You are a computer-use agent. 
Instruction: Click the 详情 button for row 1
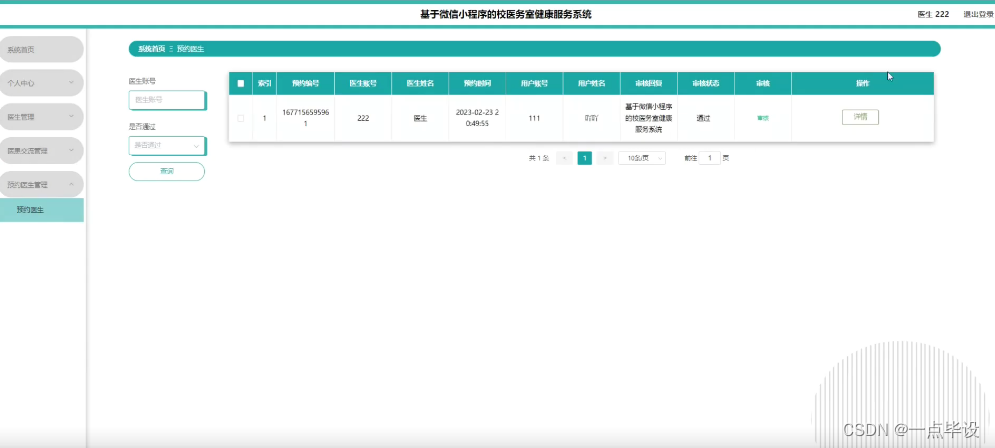[x=860, y=117]
